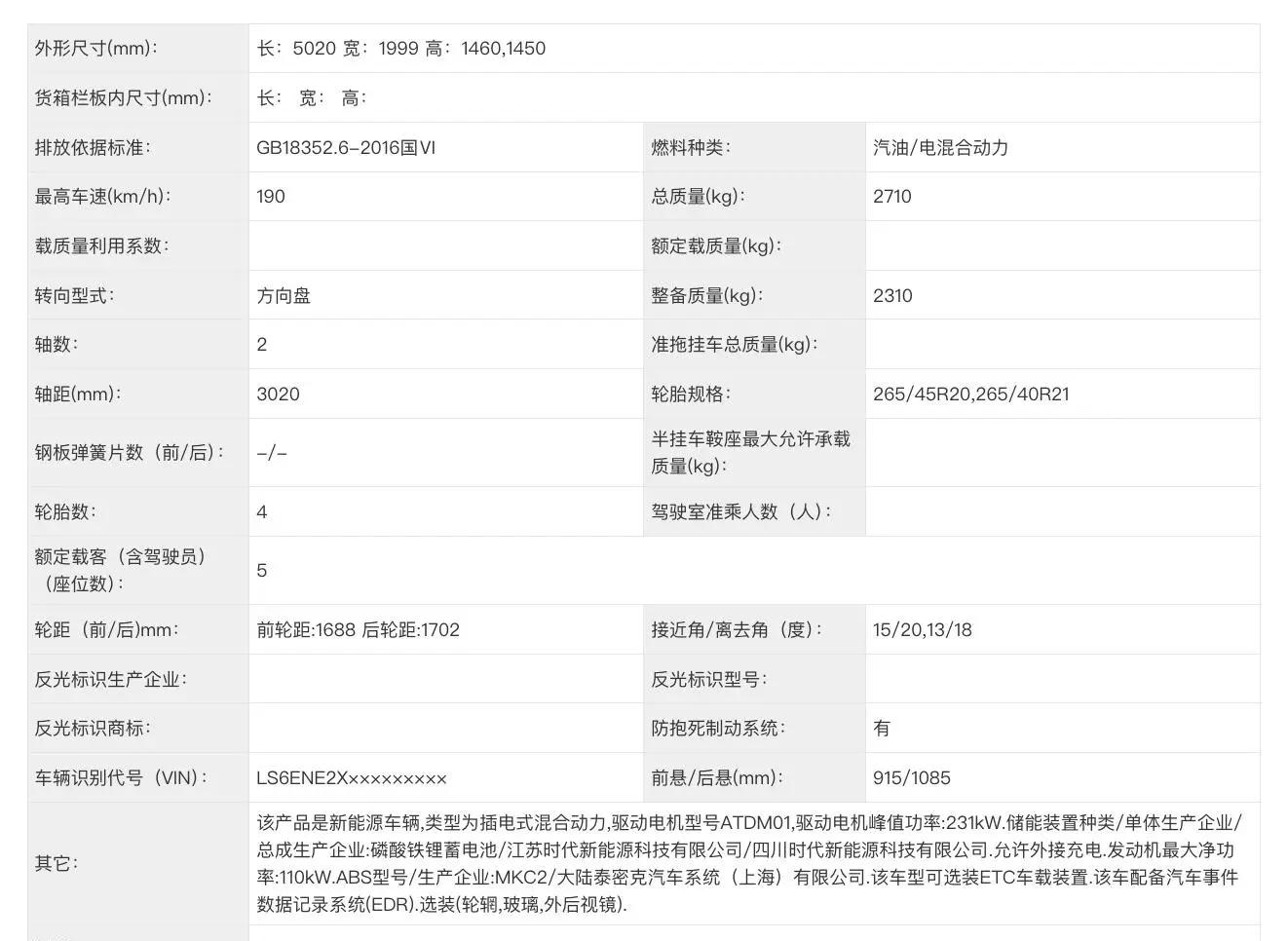The height and width of the screenshot is (941, 1288).
Task: Click the 总质量(kg) label
Action: coord(698,197)
